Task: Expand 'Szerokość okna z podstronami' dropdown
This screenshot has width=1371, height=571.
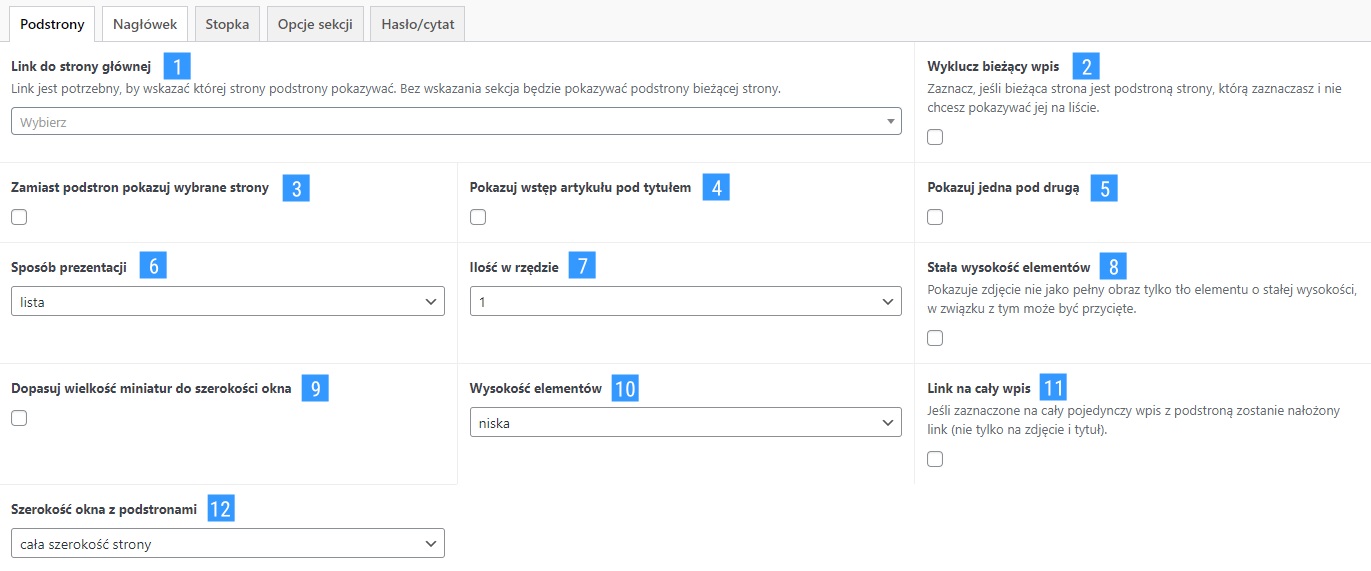Action: pos(228,544)
